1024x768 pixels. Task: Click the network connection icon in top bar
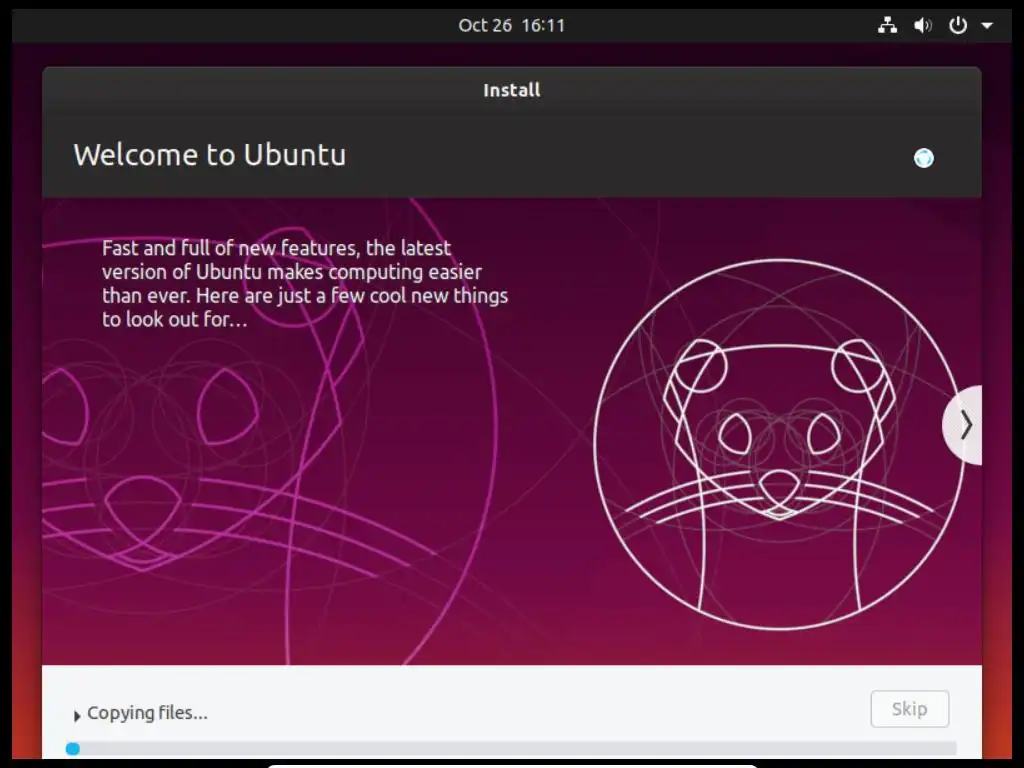[887, 25]
